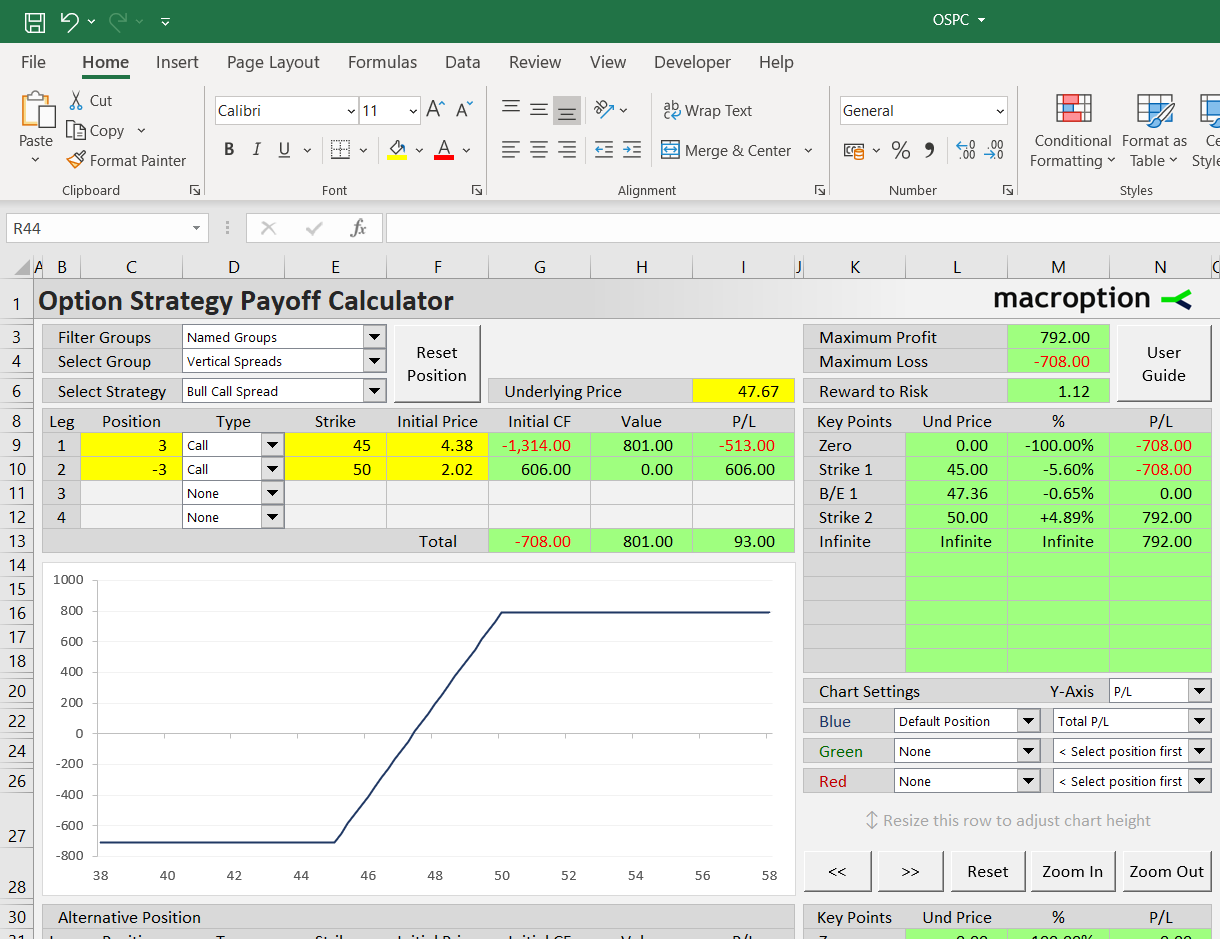
Task: Open the Number Format General dropdown
Action: pos(1000,111)
